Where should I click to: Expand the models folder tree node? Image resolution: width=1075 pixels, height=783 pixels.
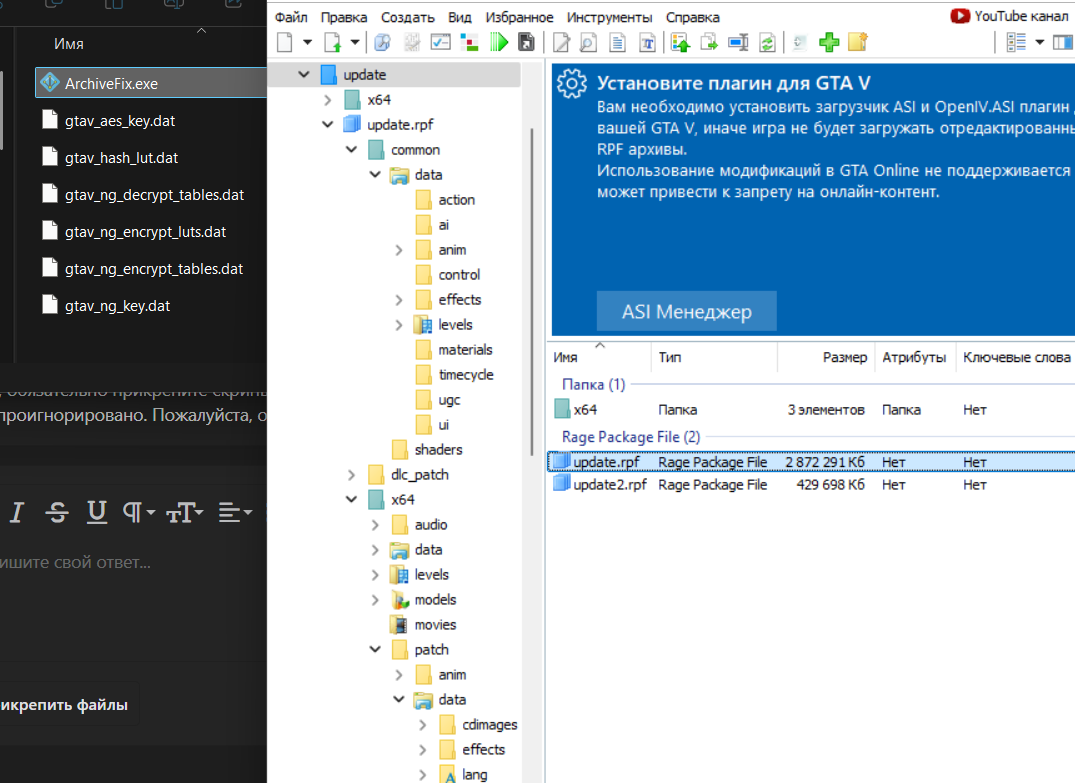[x=375, y=600]
